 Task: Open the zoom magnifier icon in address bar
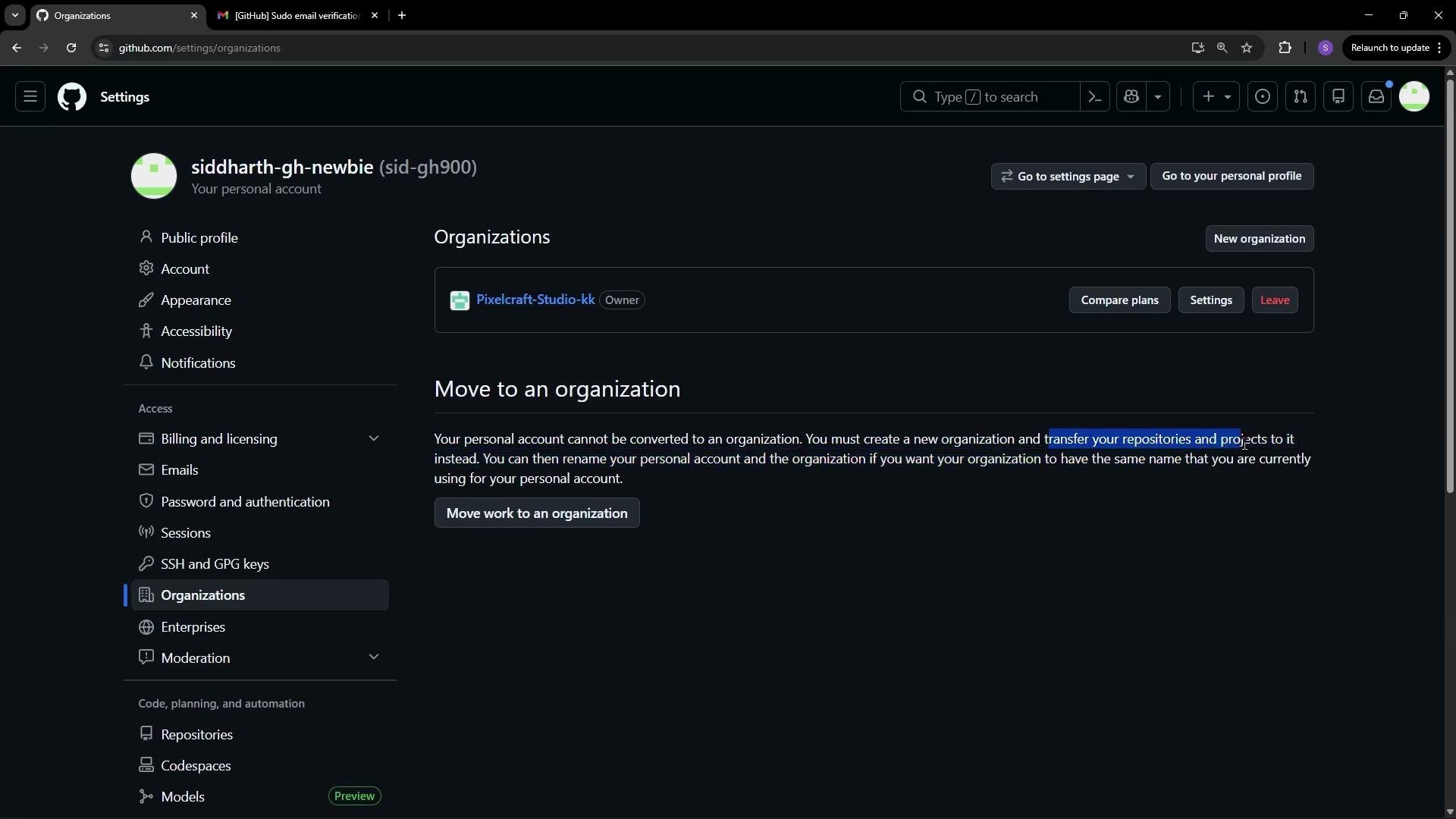pos(1222,48)
